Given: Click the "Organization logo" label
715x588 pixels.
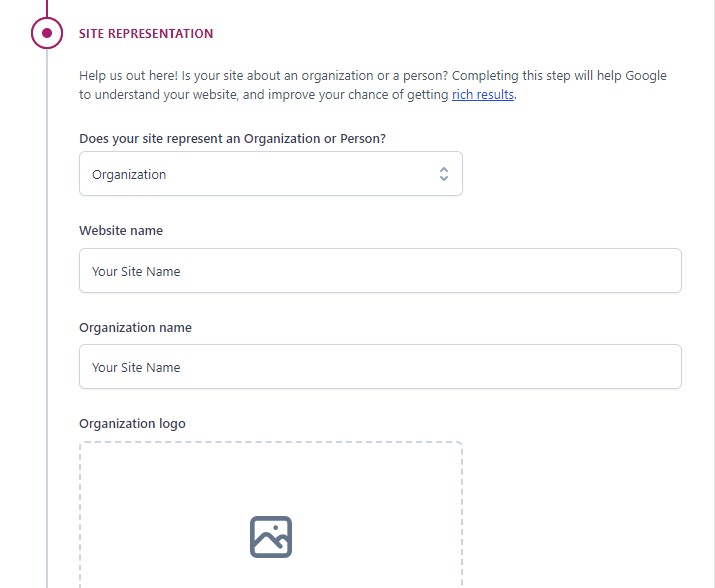Looking at the screenshot, I should (132, 424).
